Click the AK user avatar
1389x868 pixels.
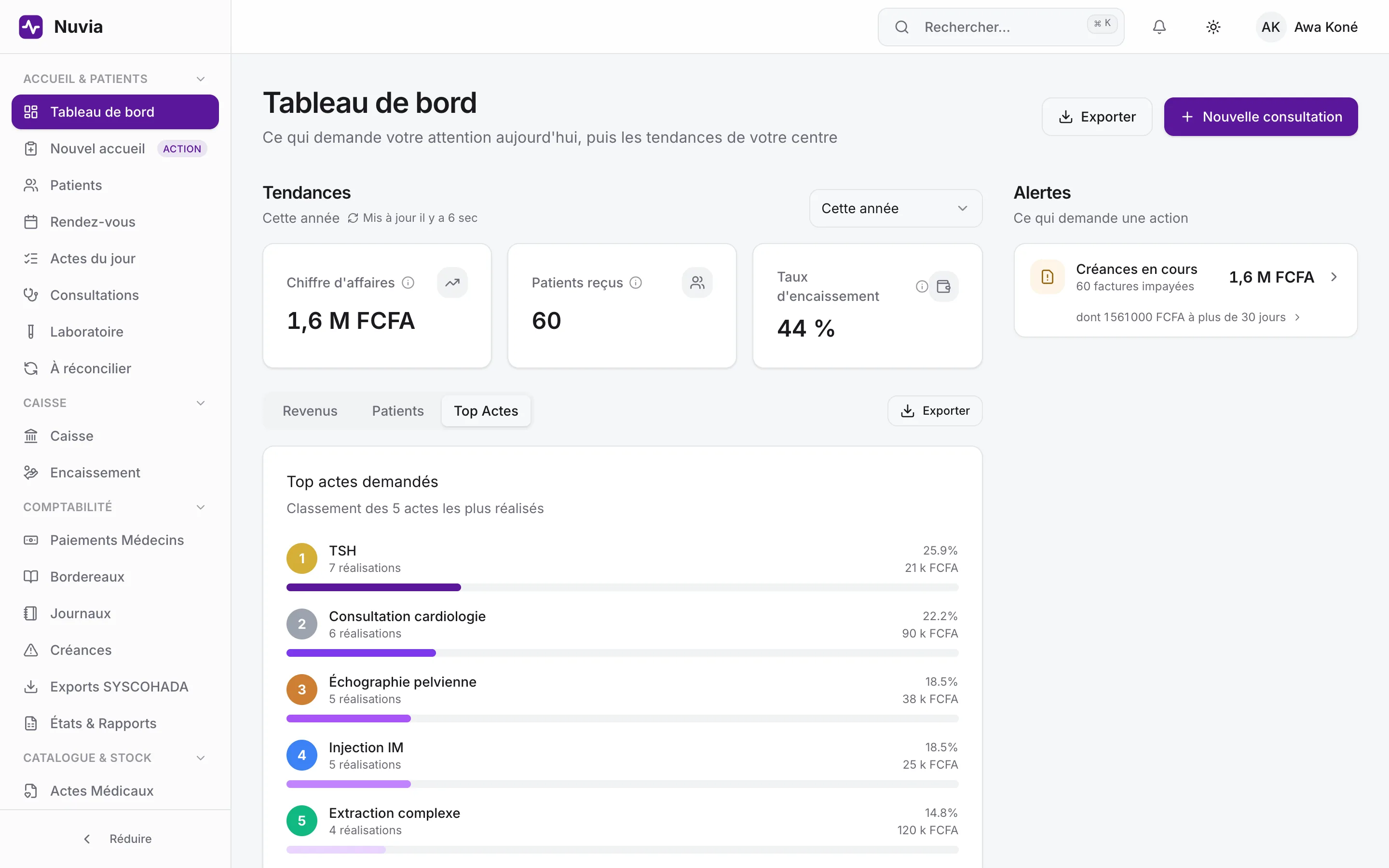[x=1270, y=27]
